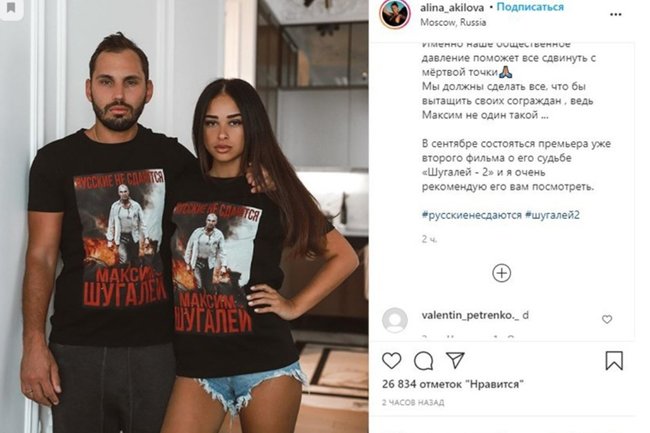This screenshot has height=433, width=650.
Task: Load more comments with plus circle
Action: pos(502,273)
